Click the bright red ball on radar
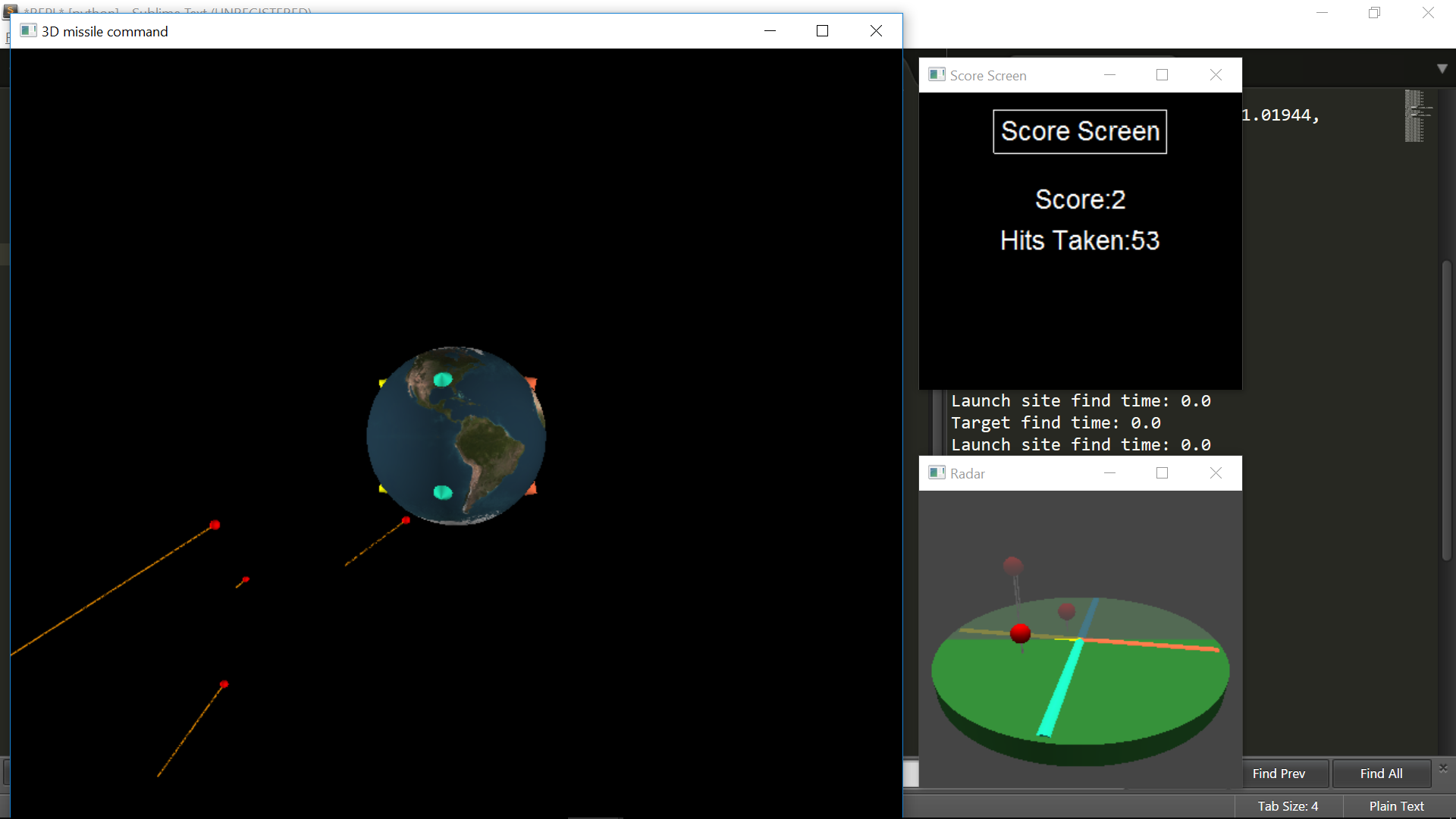1456x819 pixels. pos(1021,632)
